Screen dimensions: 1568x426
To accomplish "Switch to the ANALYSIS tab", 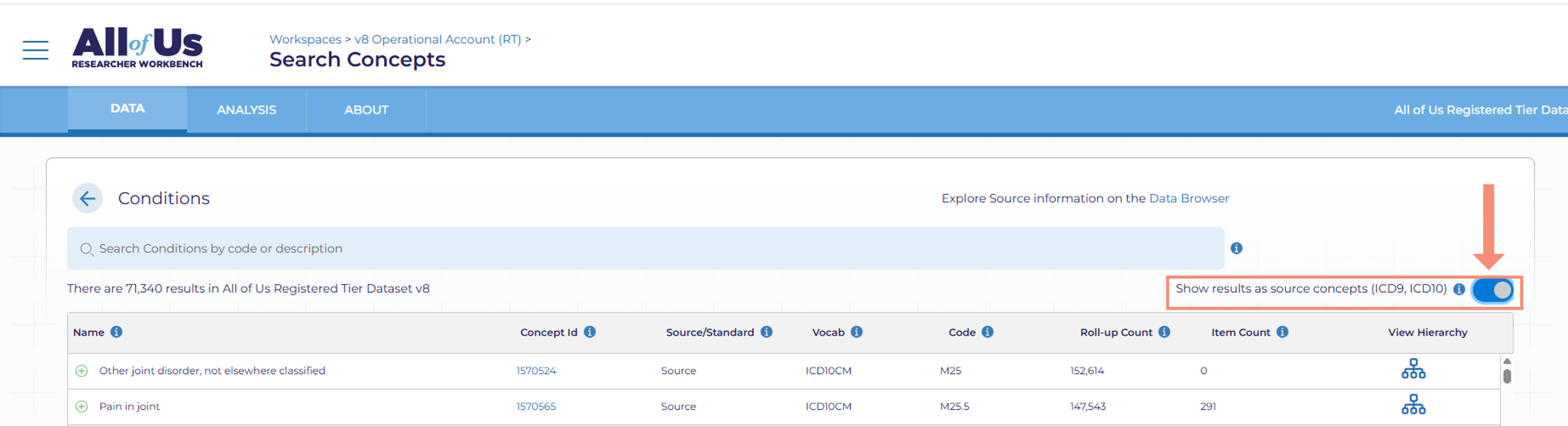I will 246,110.
